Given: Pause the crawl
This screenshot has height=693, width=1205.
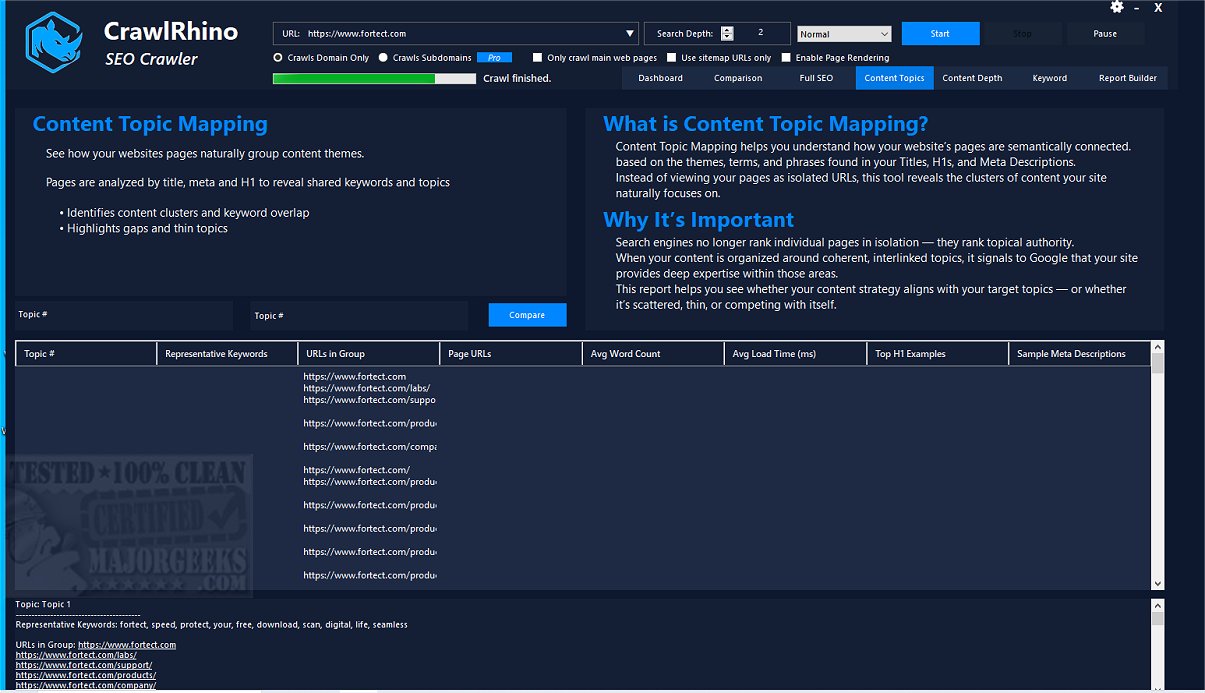Looking at the screenshot, I should (1105, 34).
